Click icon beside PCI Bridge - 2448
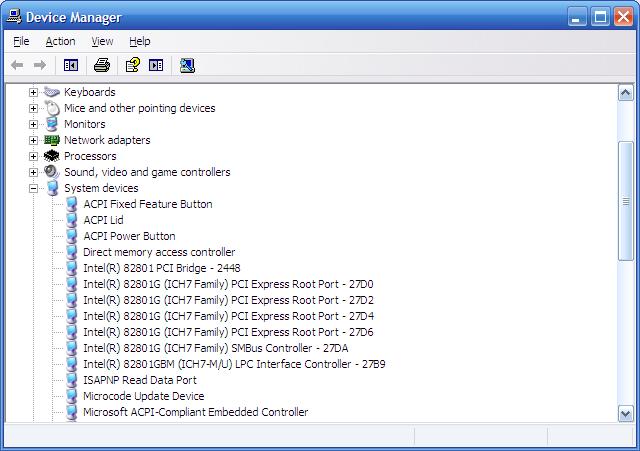Viewport: 640px width, 451px height. pyautogui.click(x=71, y=268)
